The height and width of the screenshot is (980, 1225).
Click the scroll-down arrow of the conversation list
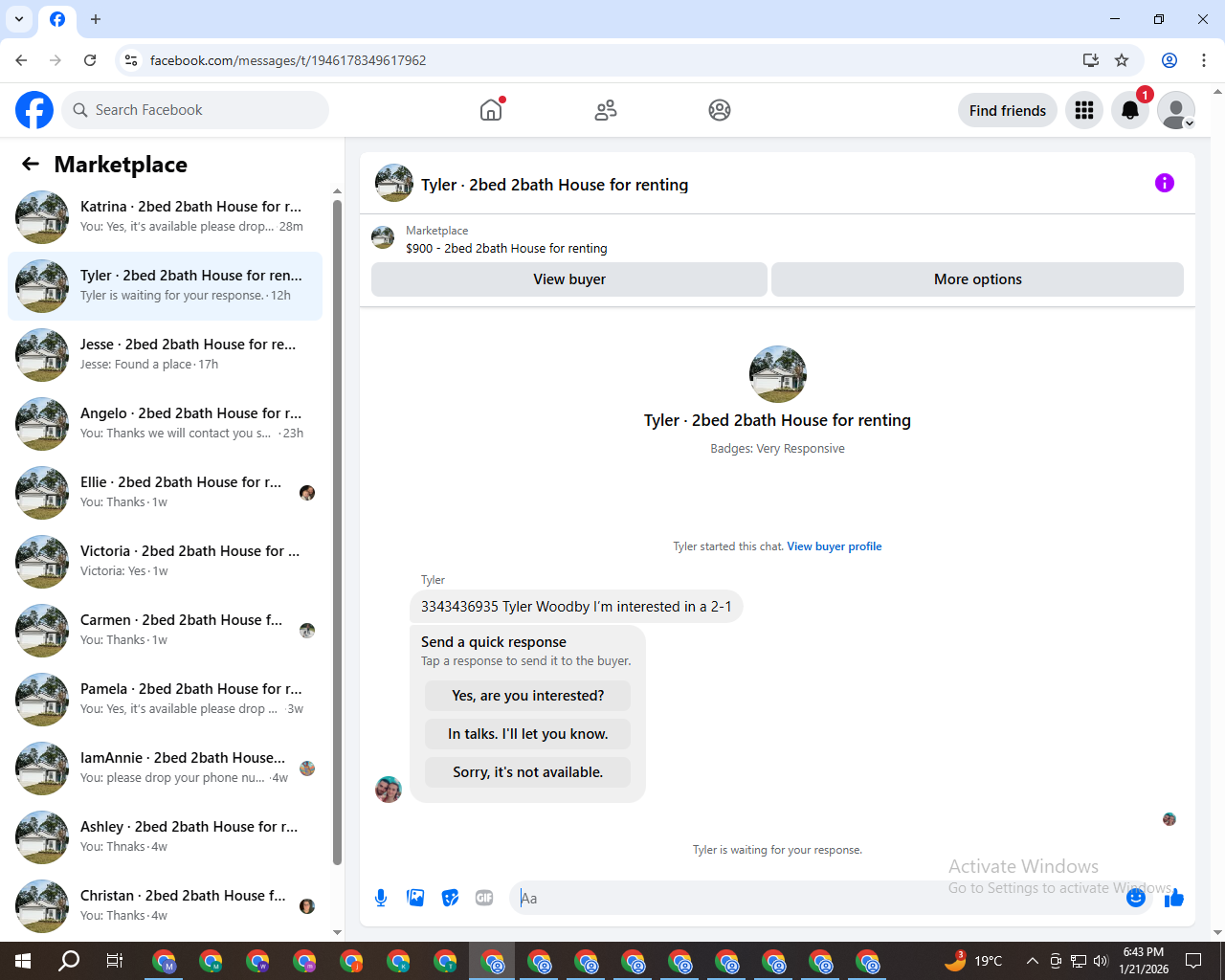337,931
